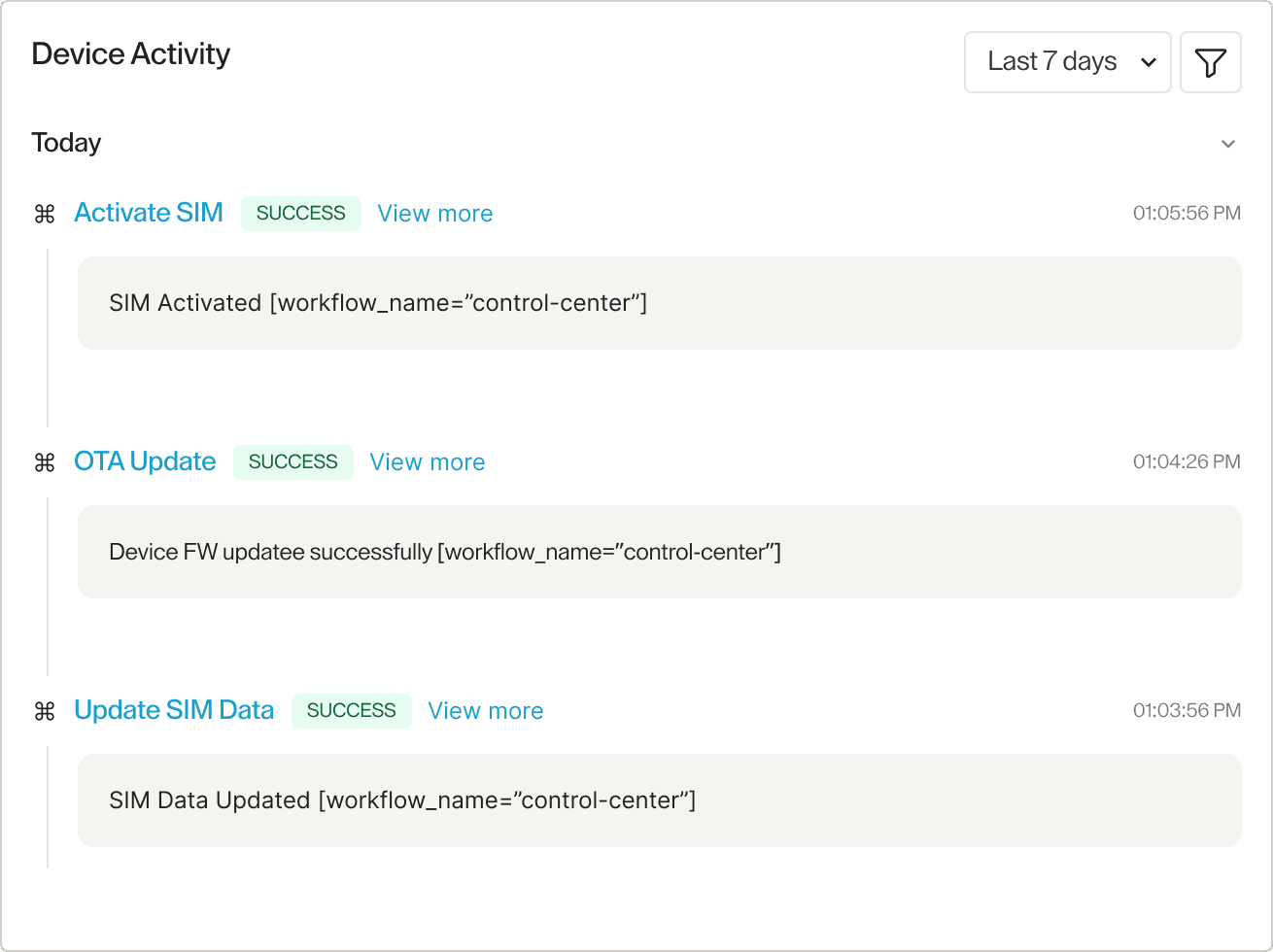Open the Last 7 days dropdown
The height and width of the screenshot is (952, 1273).
click(x=1067, y=62)
